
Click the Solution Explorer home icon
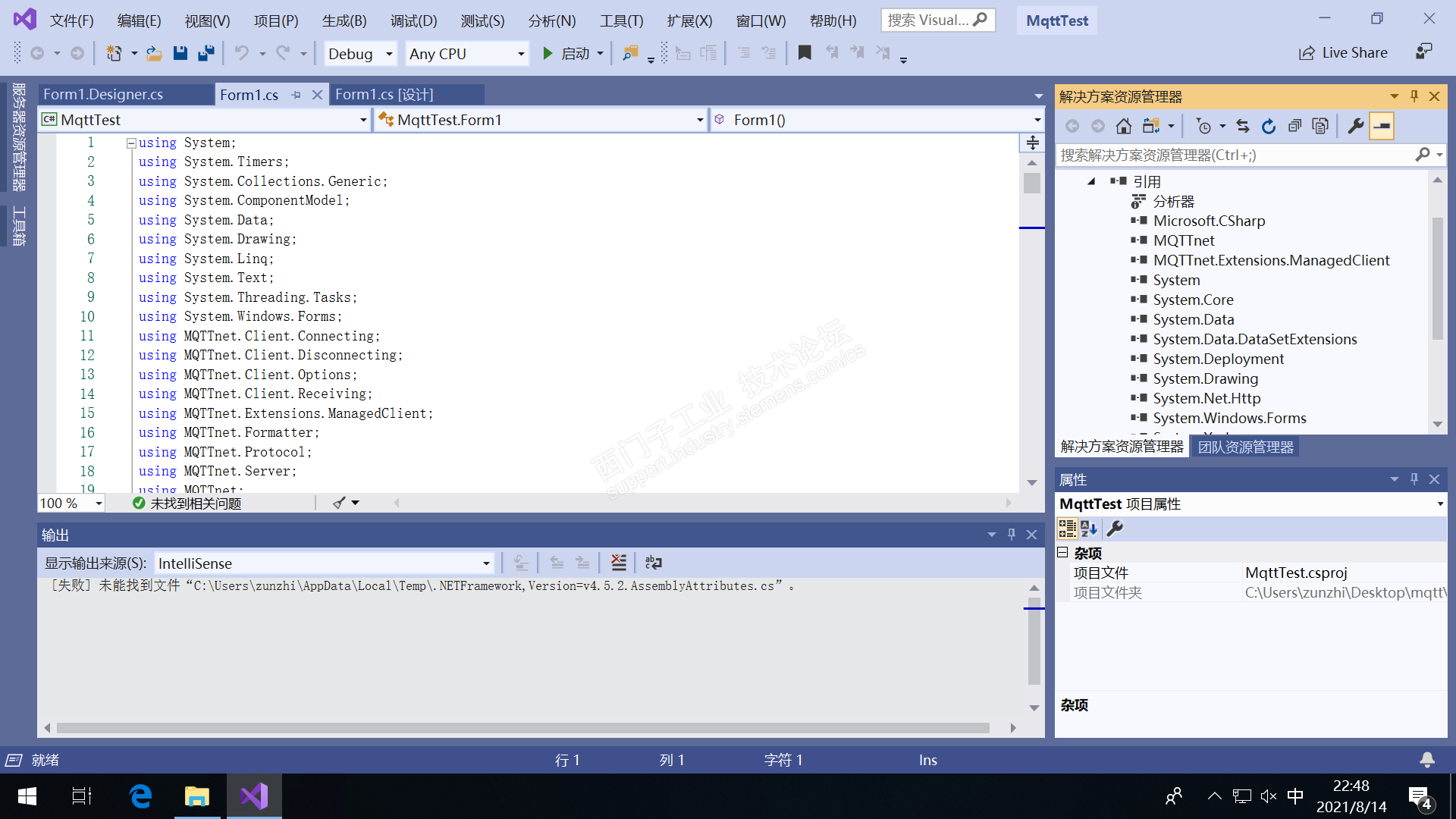pos(1124,127)
